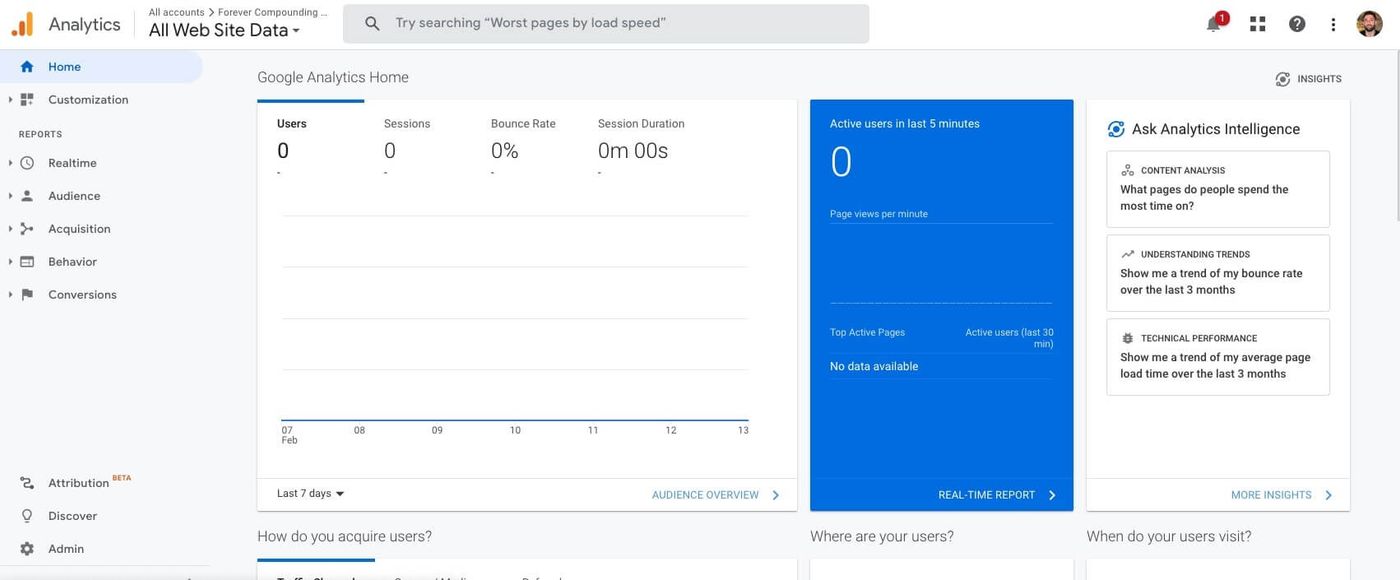The width and height of the screenshot is (1400, 580).
Task: Click the Discover lightbulb icon
Action: (27, 516)
